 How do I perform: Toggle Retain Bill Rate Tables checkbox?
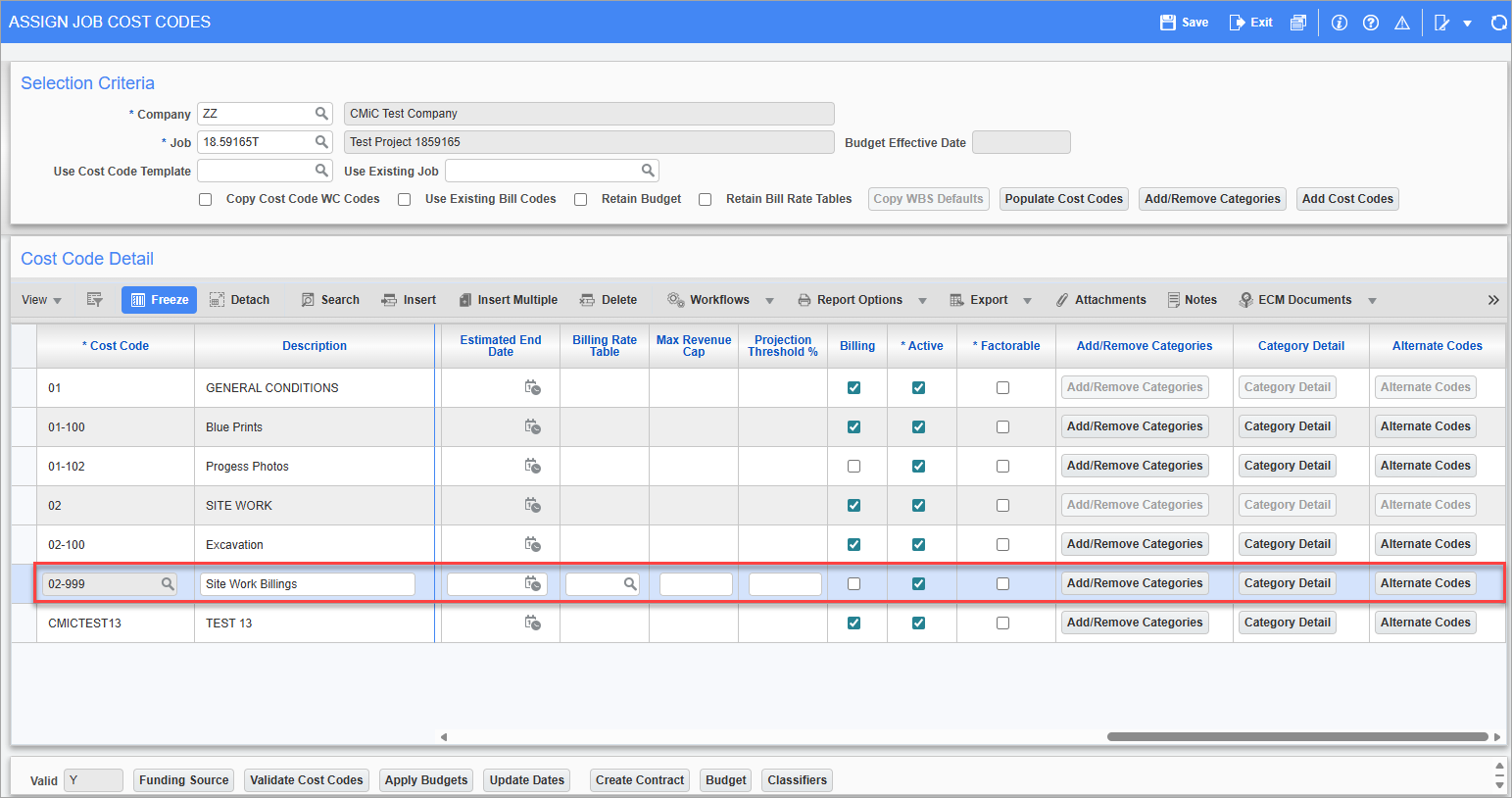click(705, 199)
